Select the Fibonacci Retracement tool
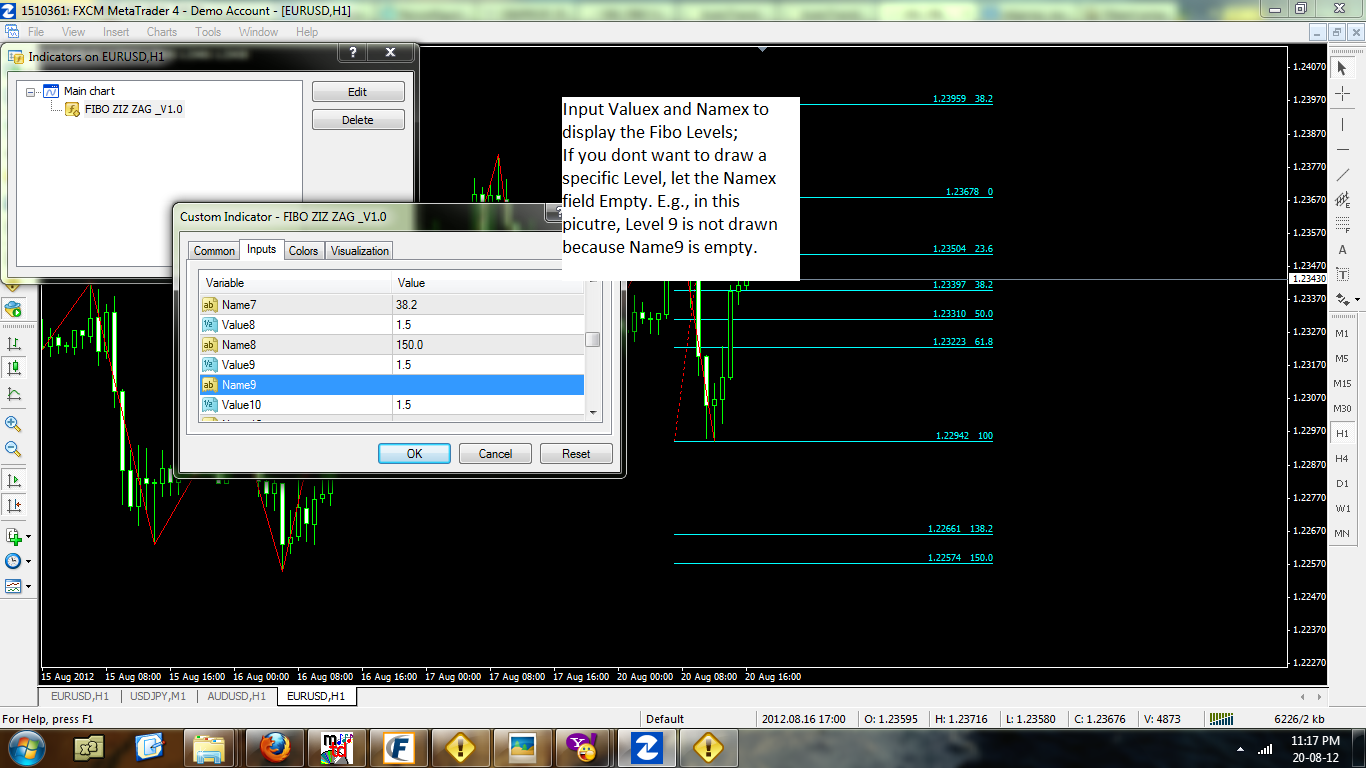Screen dimensions: 1366x768 pos(1342,225)
